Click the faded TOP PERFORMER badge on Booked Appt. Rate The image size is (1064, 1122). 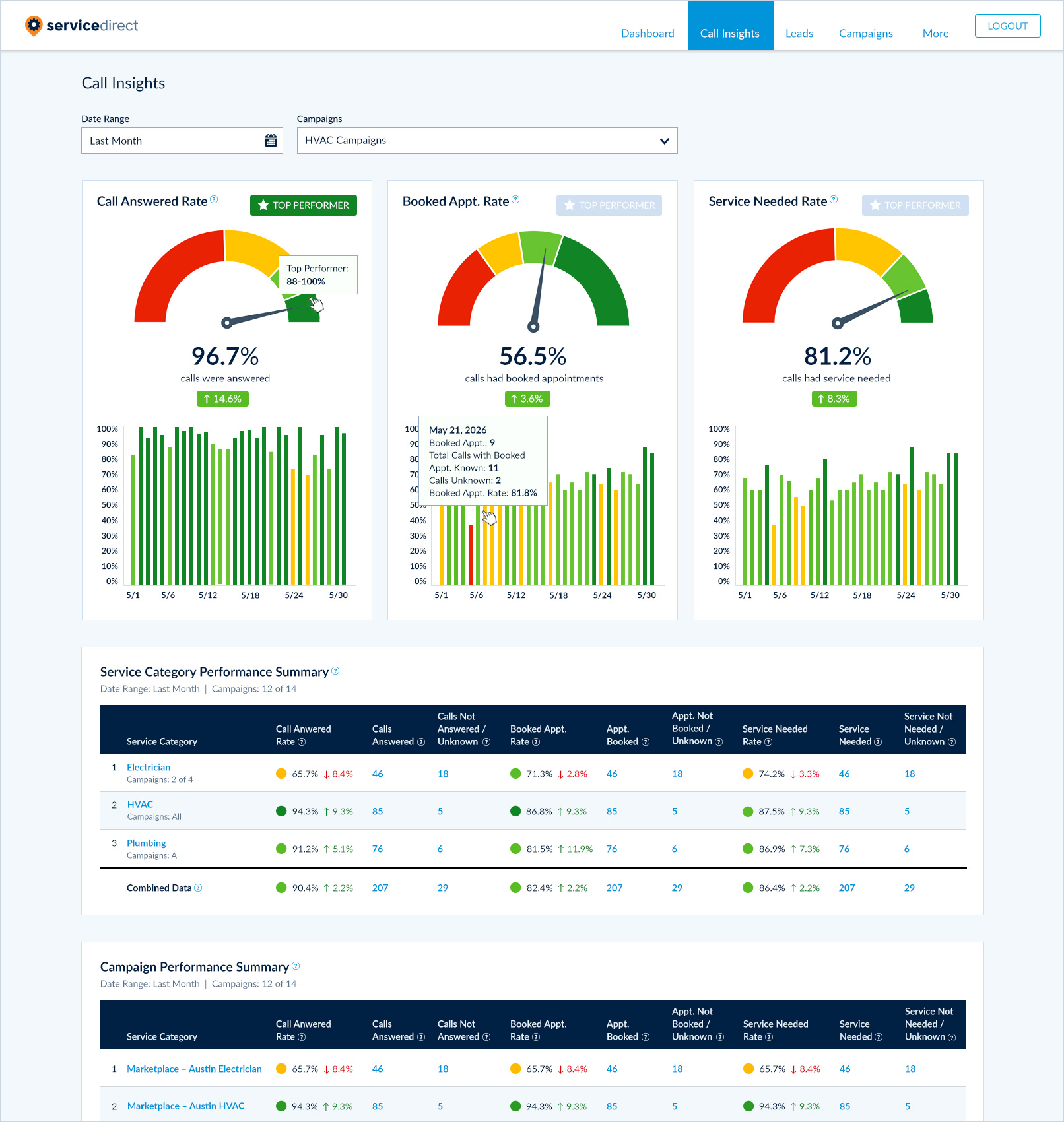point(609,205)
